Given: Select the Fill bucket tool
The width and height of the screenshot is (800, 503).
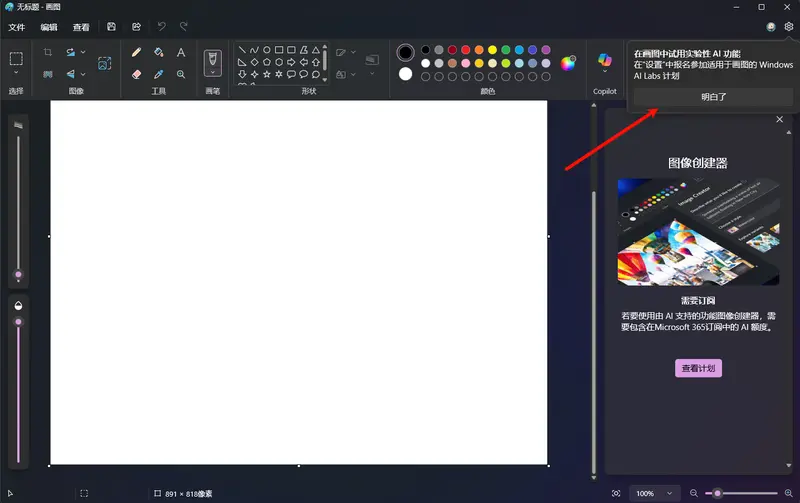Looking at the screenshot, I should [159, 52].
